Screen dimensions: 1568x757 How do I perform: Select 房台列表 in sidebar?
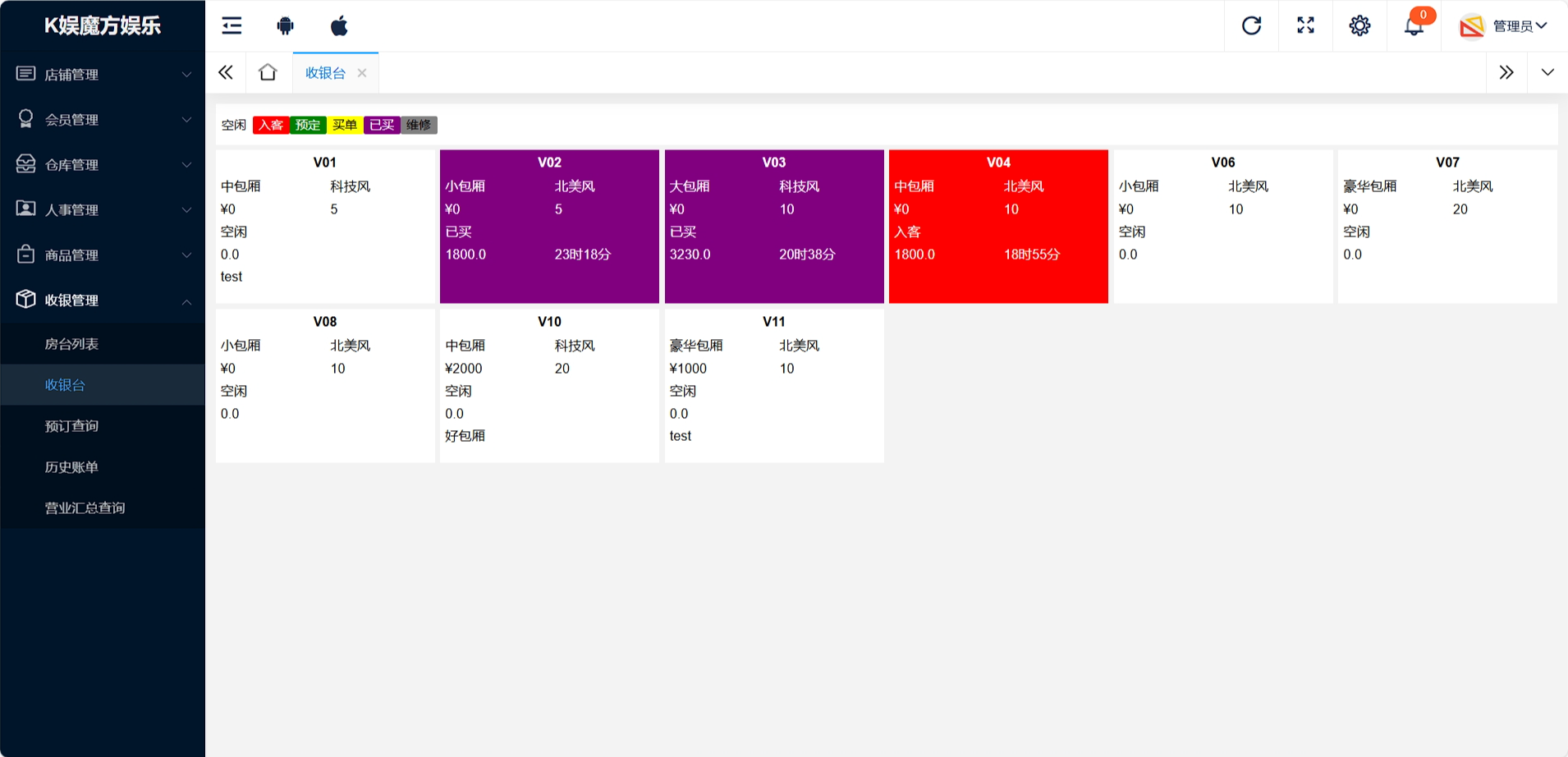point(72,344)
